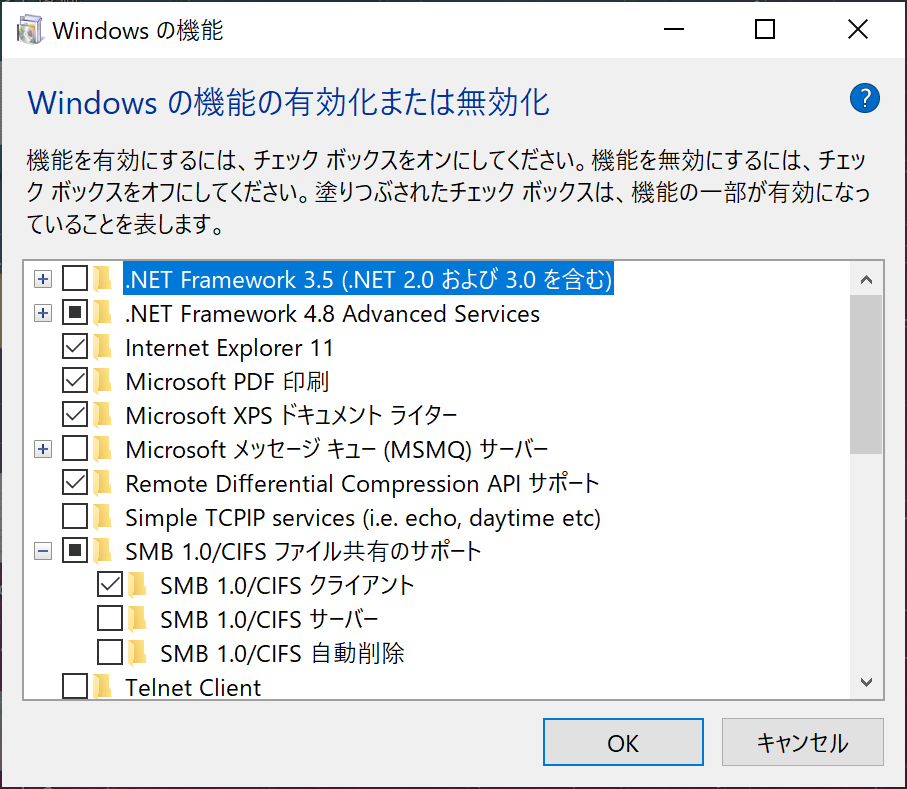Check the SMB 1.0/CIFS 自動削除 checkbox
Viewport: 907px width, 789px height.
coord(110,652)
